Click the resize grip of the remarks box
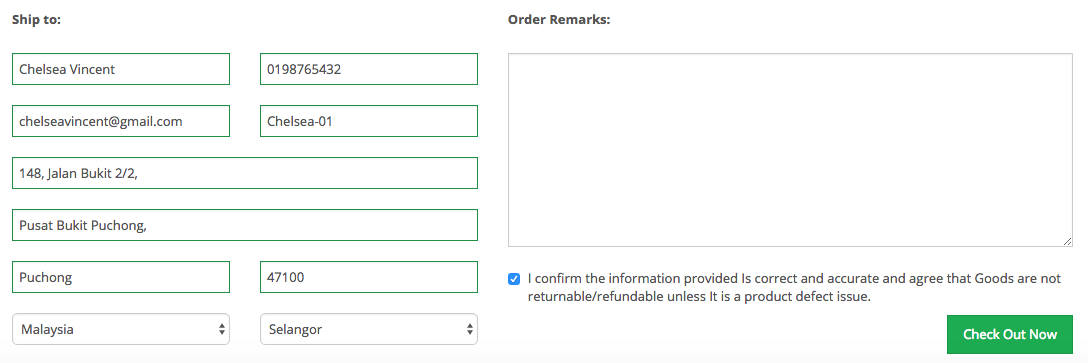1088x363 pixels. pyautogui.click(x=1068, y=242)
